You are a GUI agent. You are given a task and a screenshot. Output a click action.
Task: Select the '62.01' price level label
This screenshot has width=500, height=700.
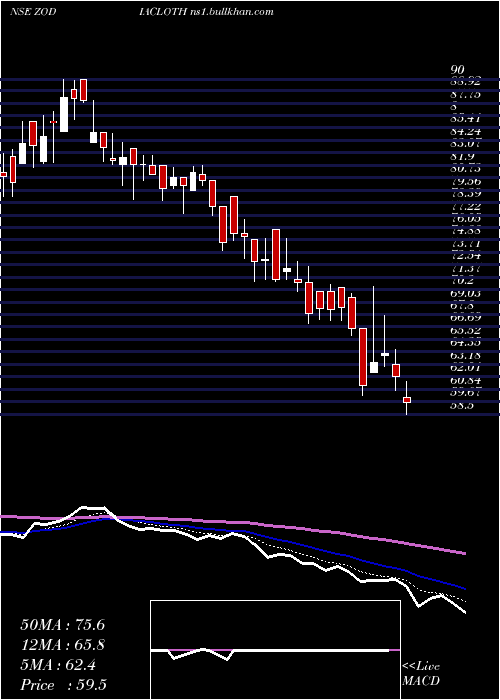pyautogui.click(x=464, y=368)
